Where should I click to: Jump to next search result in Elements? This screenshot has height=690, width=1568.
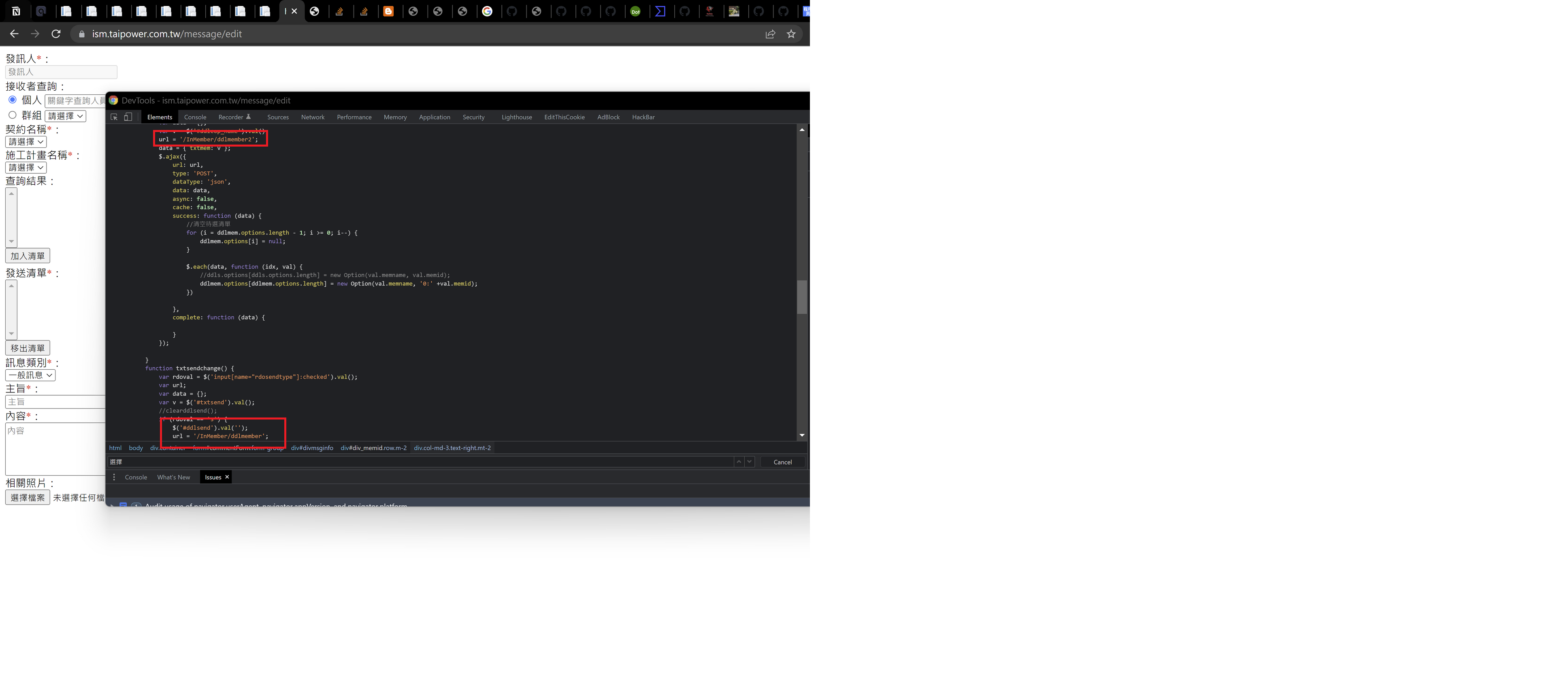click(749, 462)
